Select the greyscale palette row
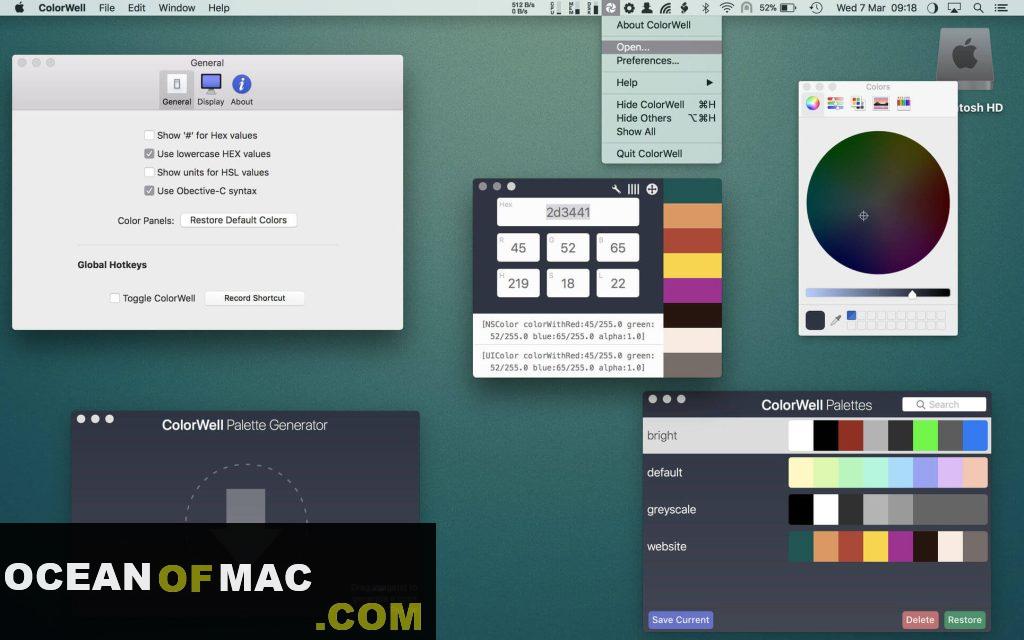Image resolution: width=1024 pixels, height=640 pixels. [x=816, y=509]
